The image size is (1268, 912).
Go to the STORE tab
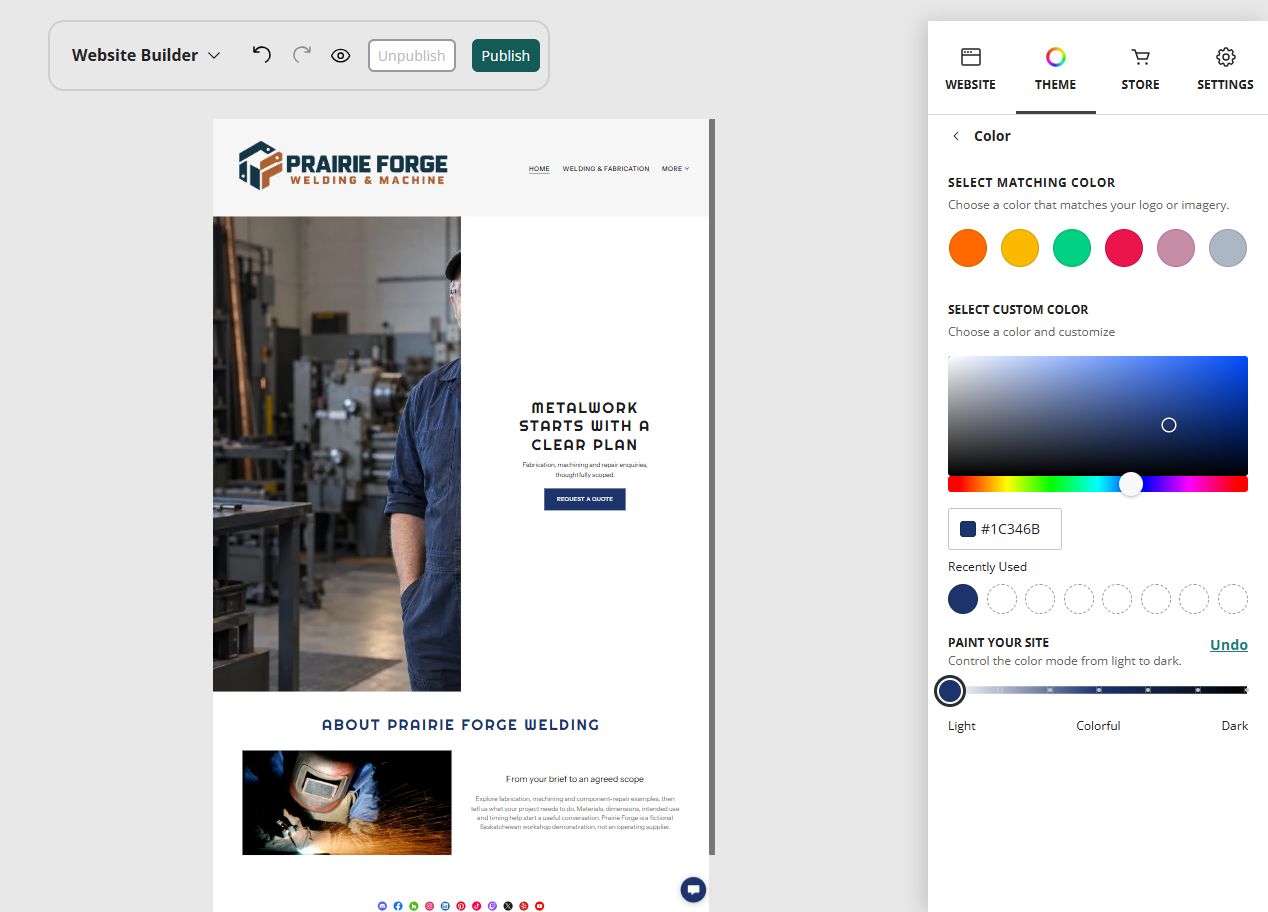(x=1140, y=69)
